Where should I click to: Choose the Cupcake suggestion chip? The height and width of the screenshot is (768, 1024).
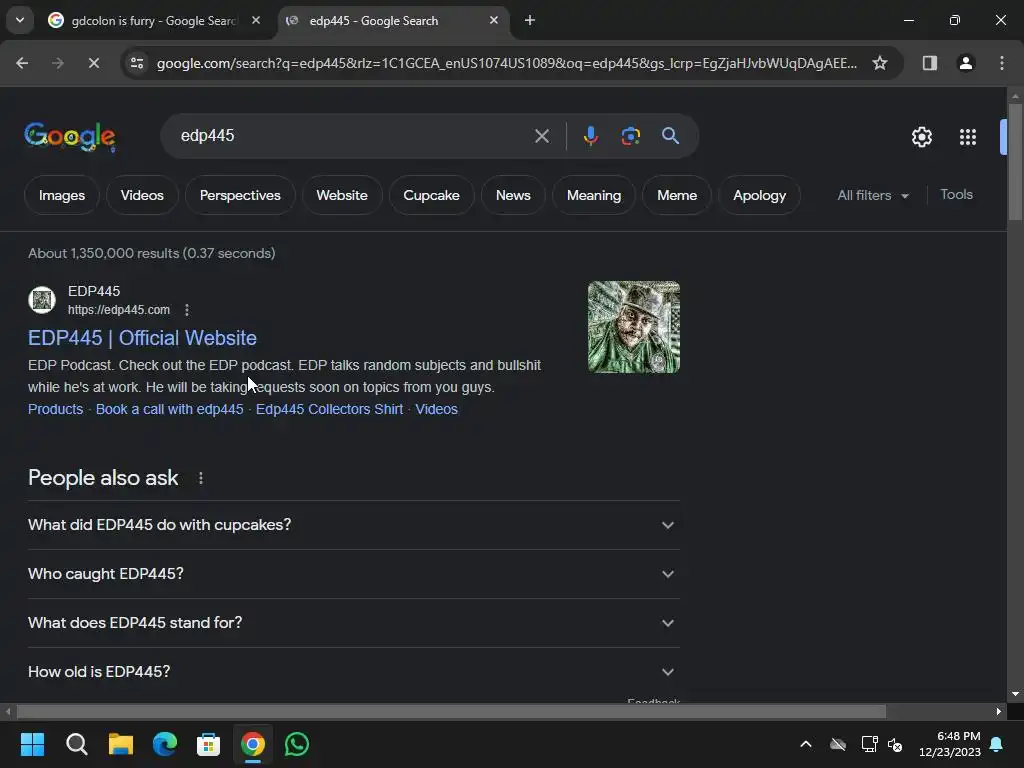pos(431,195)
